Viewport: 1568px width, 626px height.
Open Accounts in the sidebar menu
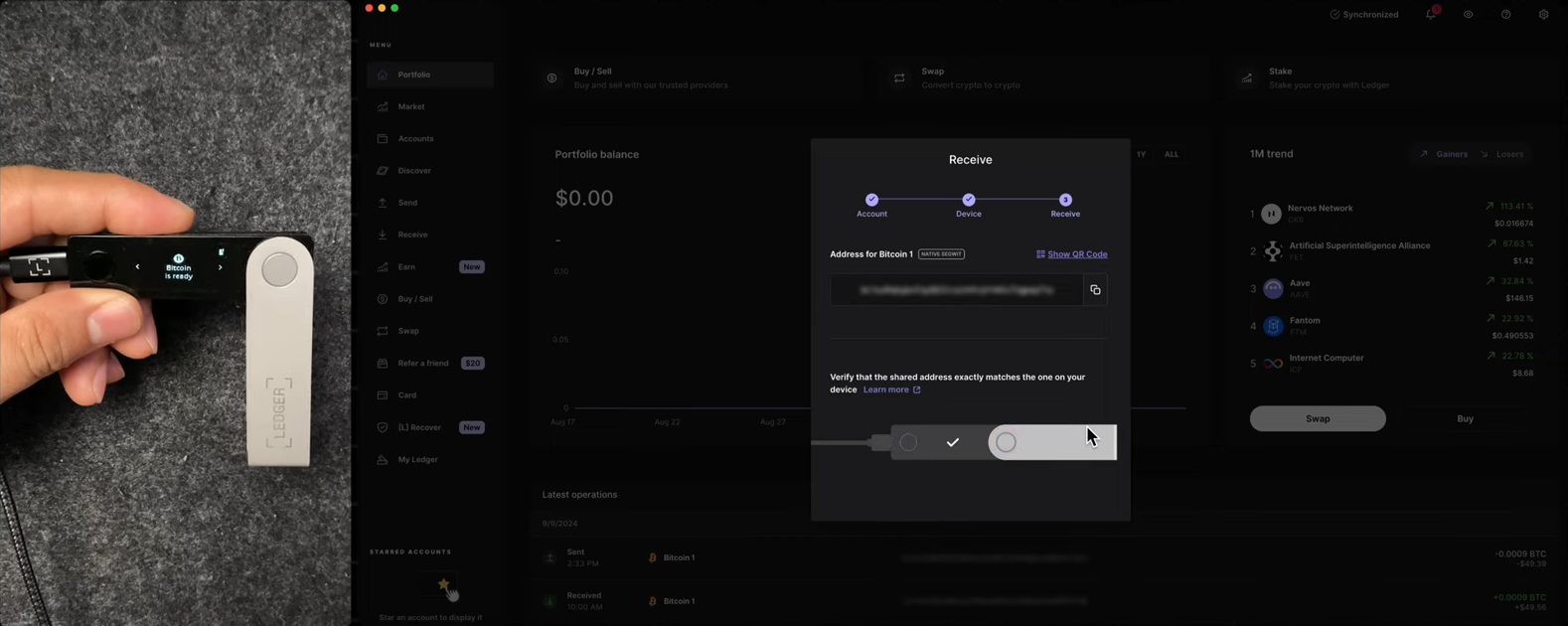pyautogui.click(x=430, y=138)
